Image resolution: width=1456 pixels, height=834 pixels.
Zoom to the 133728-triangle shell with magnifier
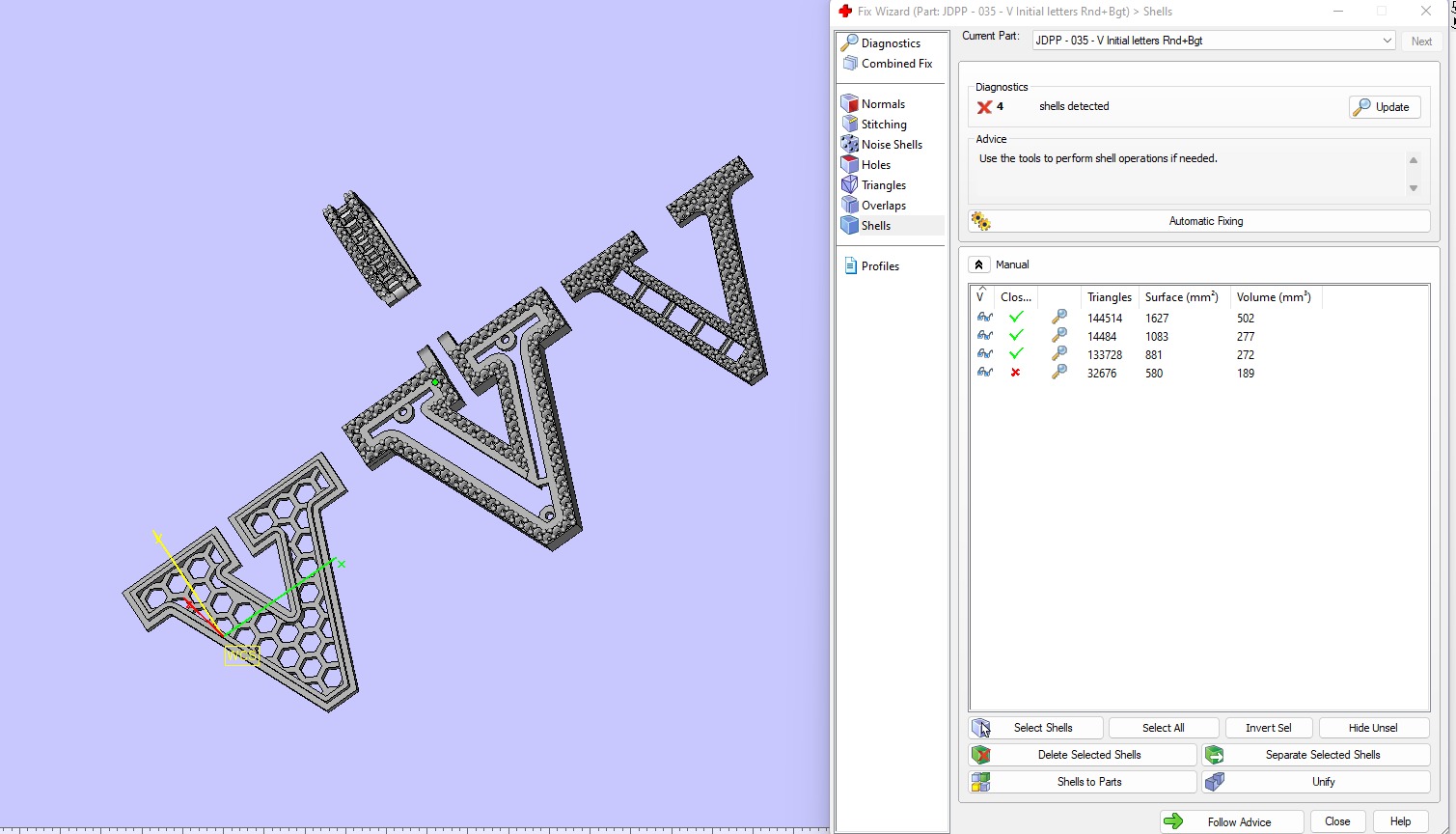pyautogui.click(x=1059, y=354)
